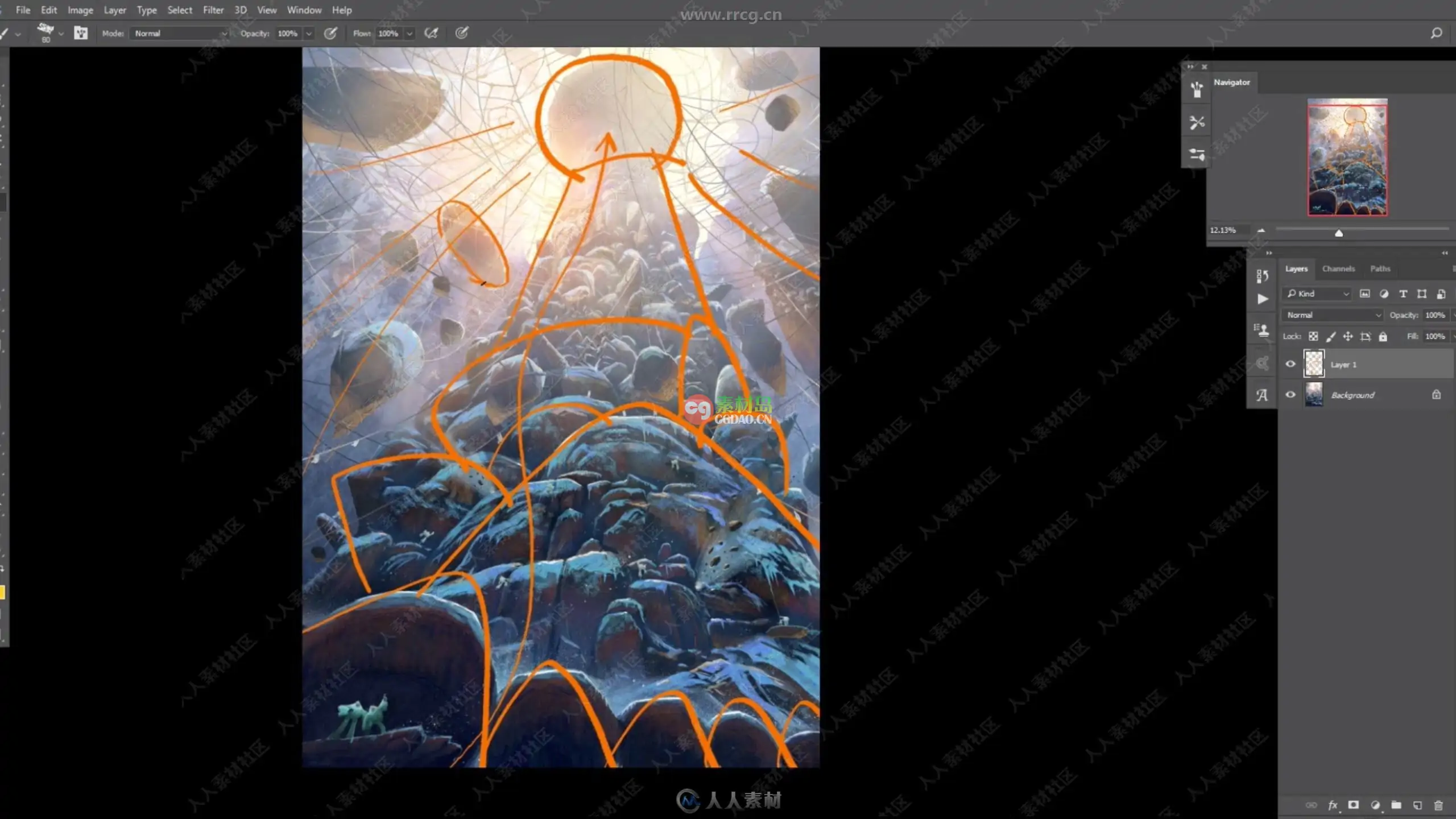The width and height of the screenshot is (1456, 819).
Task: Create a new layer group
Action: point(1396,805)
